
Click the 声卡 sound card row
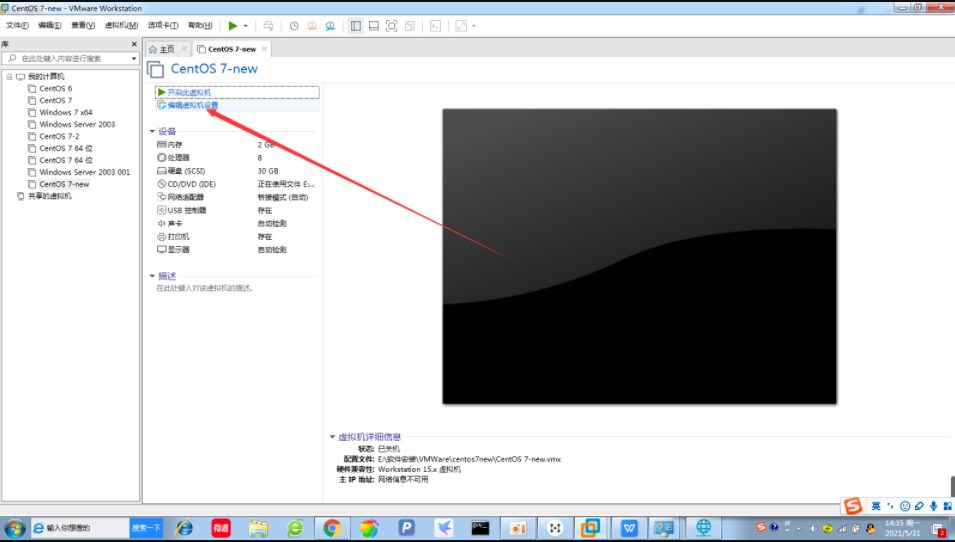pos(236,223)
